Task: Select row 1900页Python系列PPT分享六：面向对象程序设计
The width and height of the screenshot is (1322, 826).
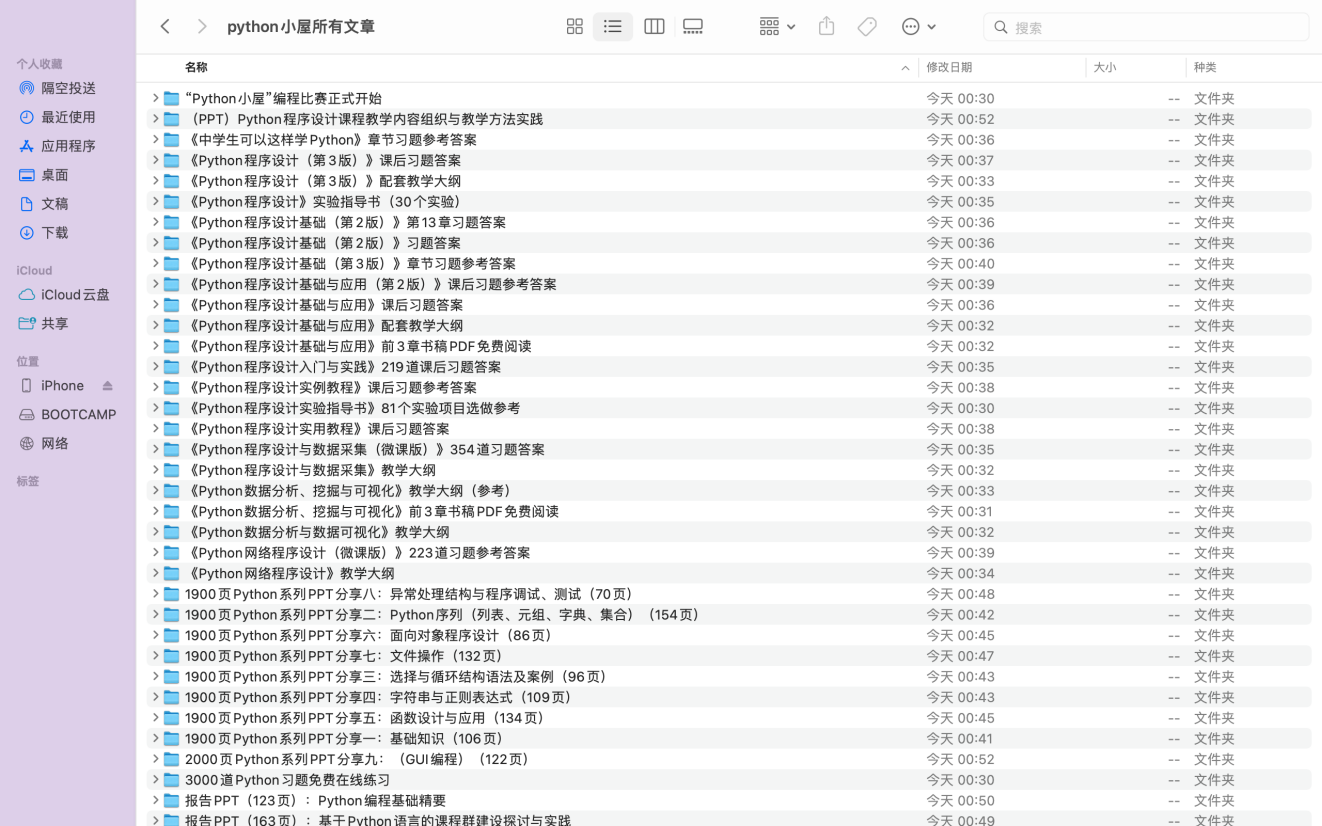Action: pyautogui.click(x=729, y=636)
